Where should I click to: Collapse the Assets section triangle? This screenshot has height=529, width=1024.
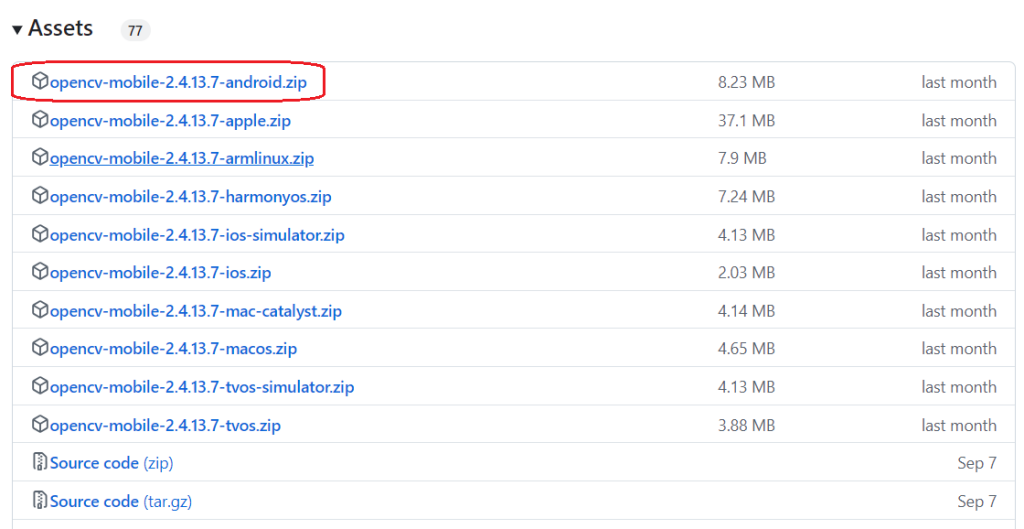click(x=18, y=30)
